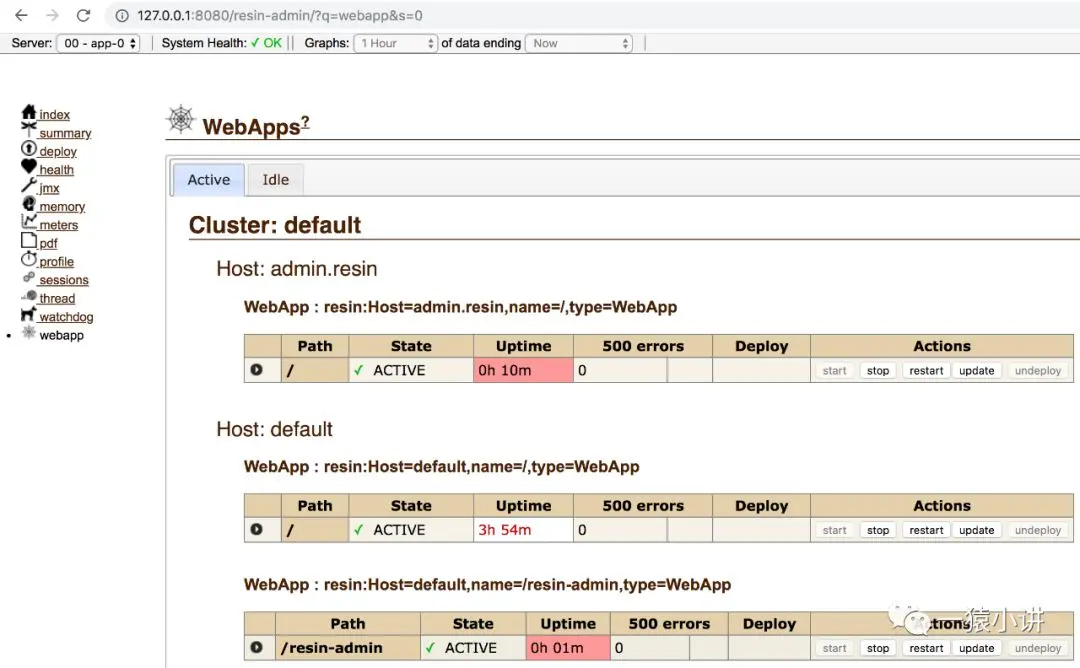Click the wrench icon beside jmx
The image size is (1080, 668).
(28, 185)
